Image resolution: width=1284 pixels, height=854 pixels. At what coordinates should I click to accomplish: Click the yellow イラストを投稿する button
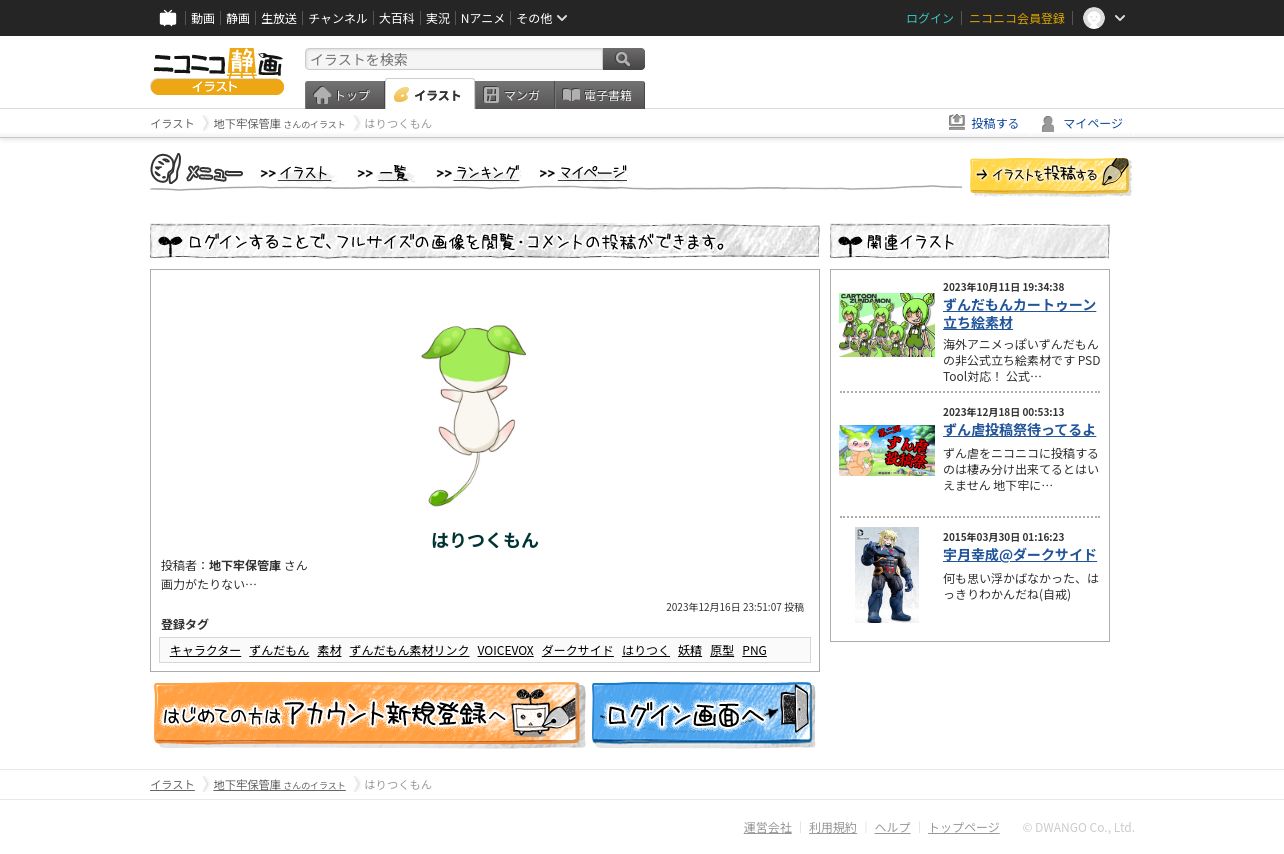click(x=1050, y=175)
